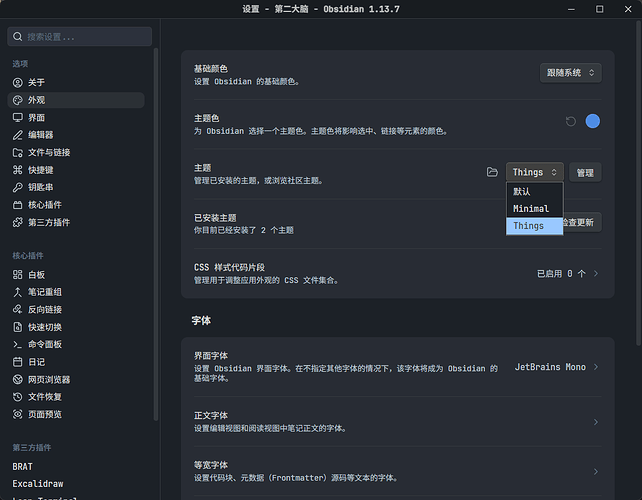Reset the accent color with restore icon
This screenshot has width=642, height=500.
click(x=570, y=121)
